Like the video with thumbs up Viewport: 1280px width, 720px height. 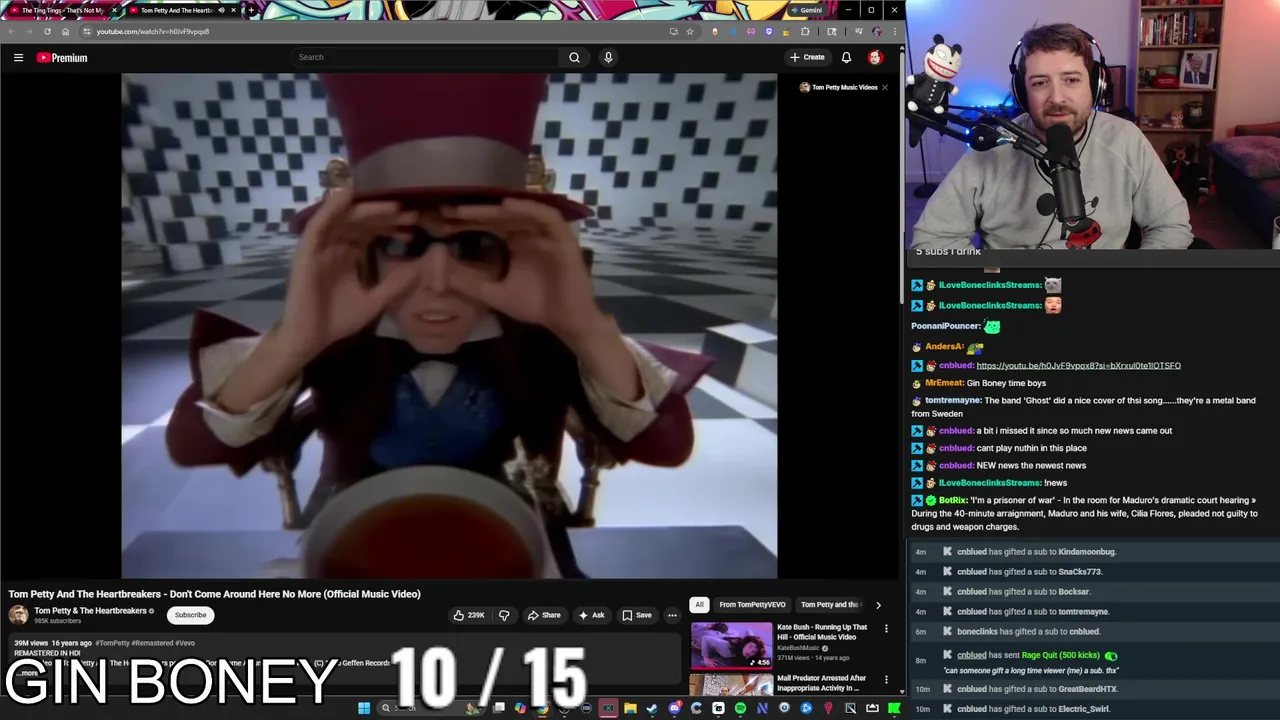point(468,615)
